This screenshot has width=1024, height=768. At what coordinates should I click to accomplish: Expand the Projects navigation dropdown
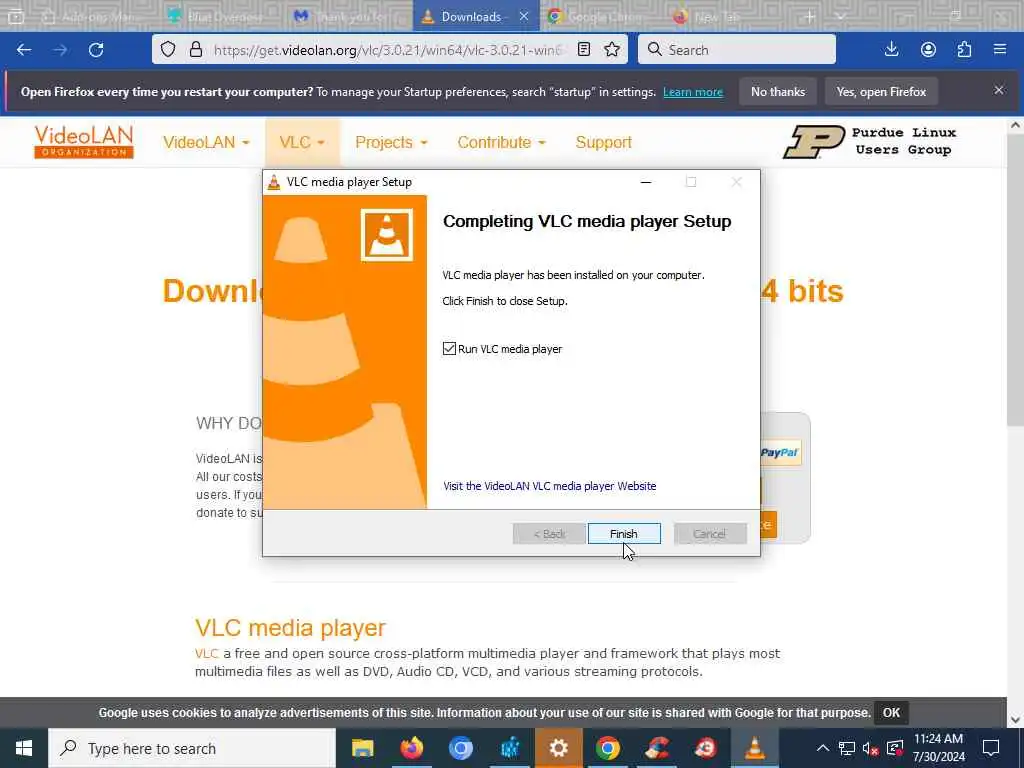(x=391, y=142)
